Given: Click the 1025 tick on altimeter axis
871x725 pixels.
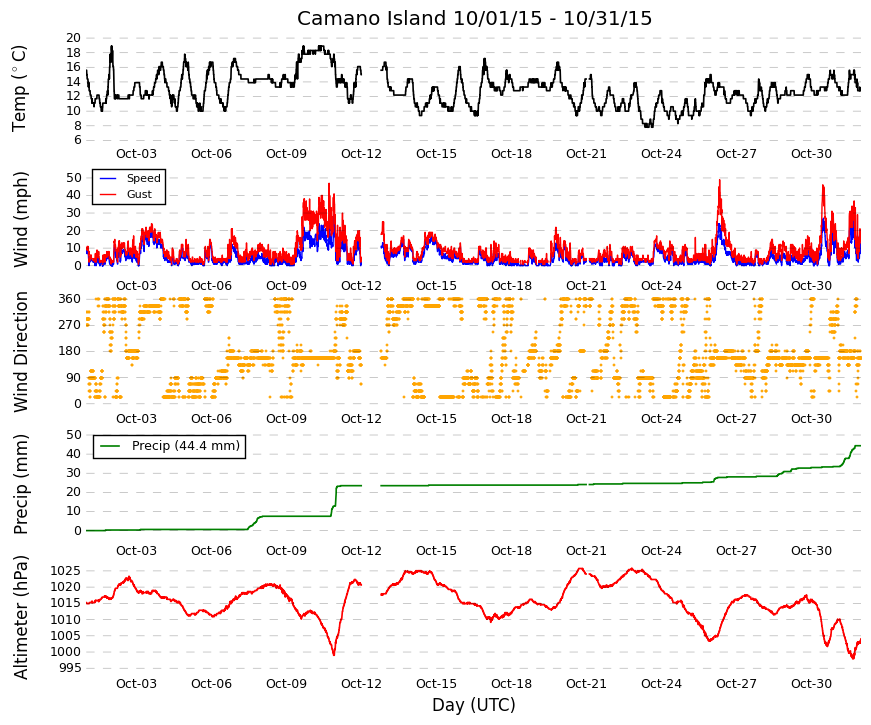Looking at the screenshot, I should tap(66, 571).
